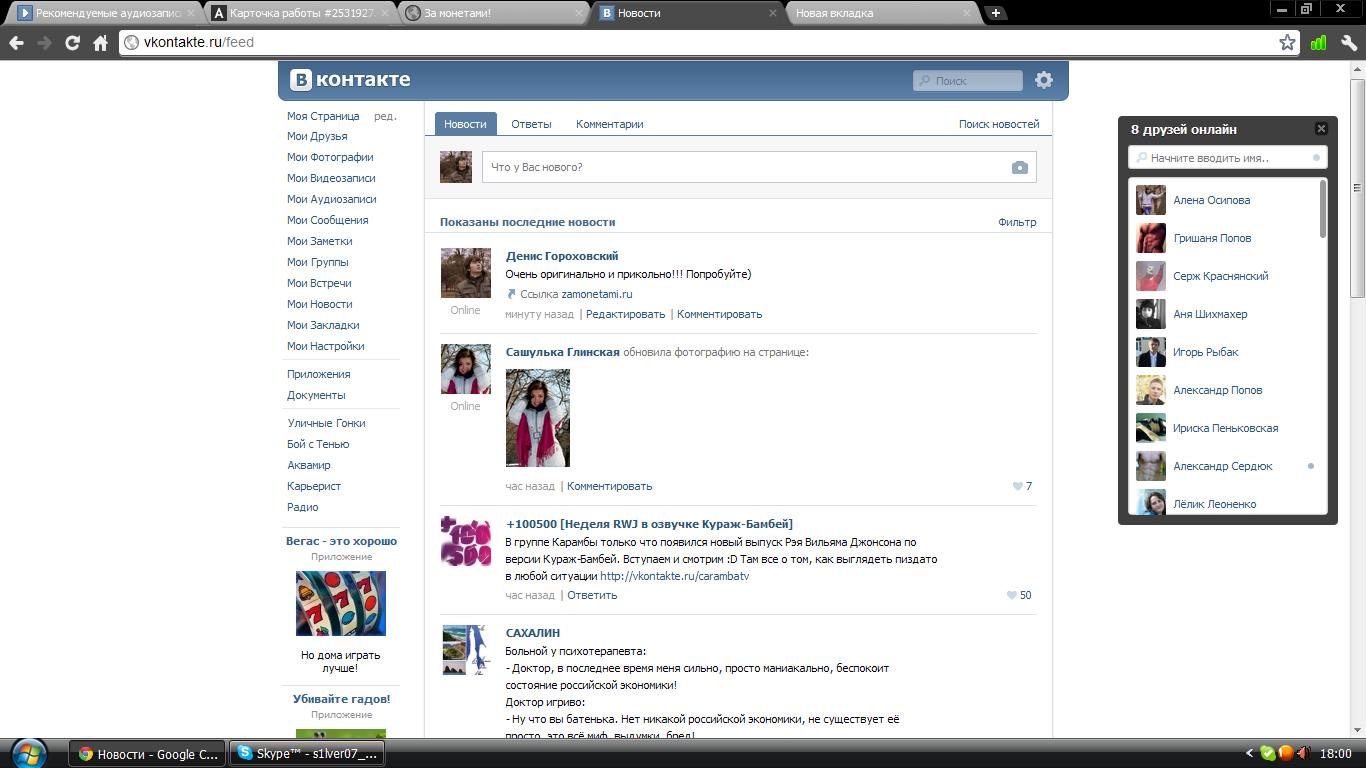The width and height of the screenshot is (1366, 768).
Task: Open Skype from the taskbar
Action: tap(307, 754)
